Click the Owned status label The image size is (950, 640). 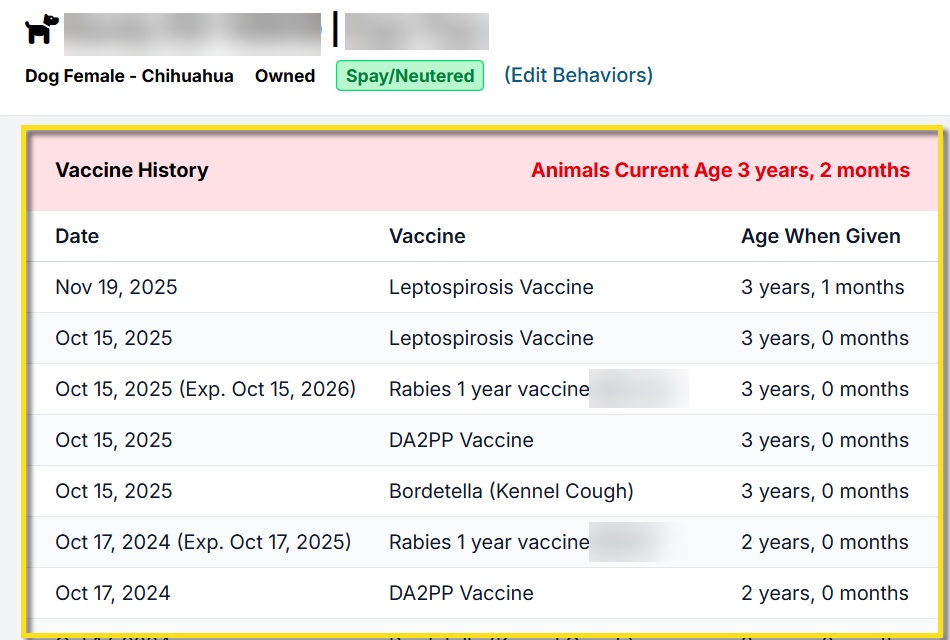(x=285, y=76)
